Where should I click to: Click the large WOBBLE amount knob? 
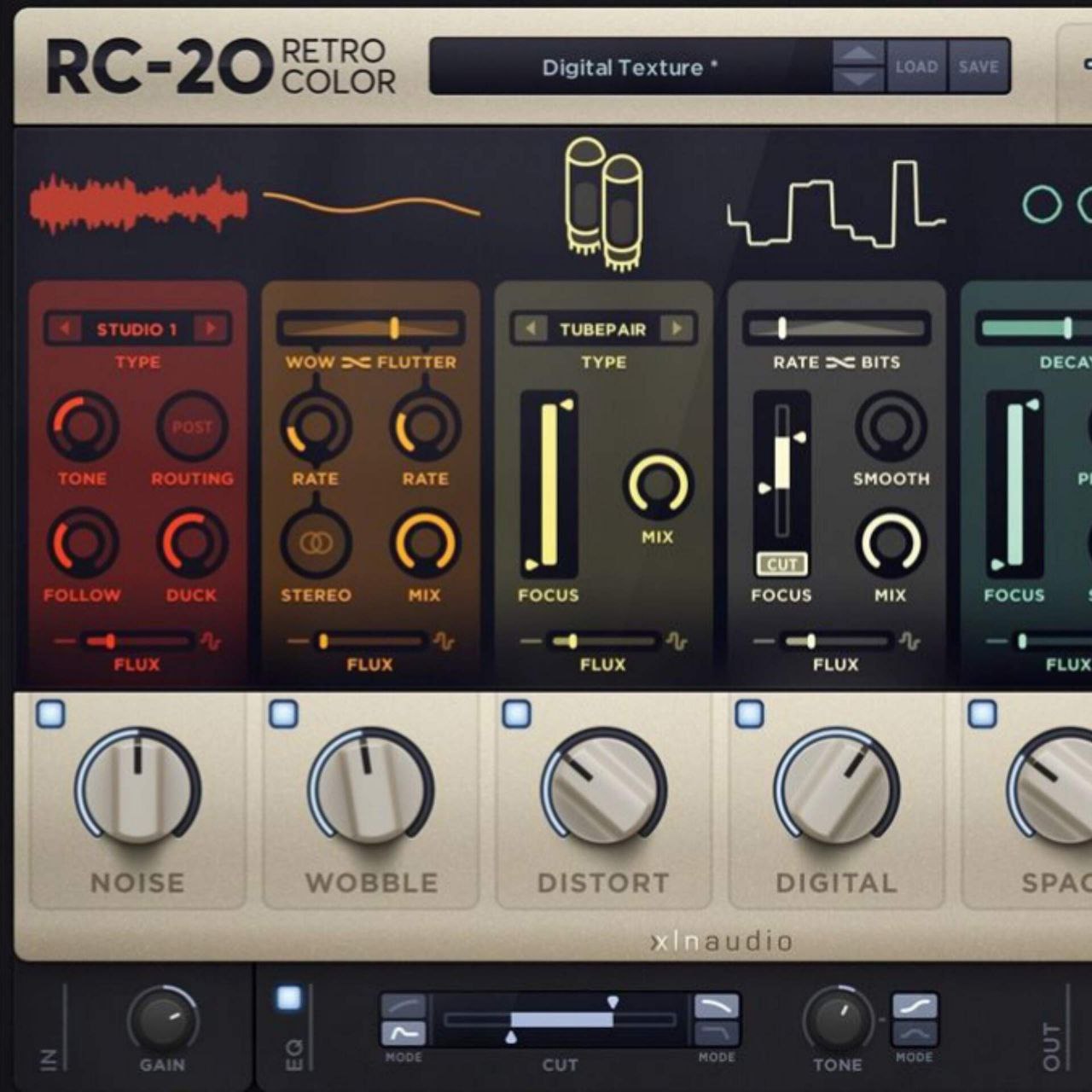[371, 790]
